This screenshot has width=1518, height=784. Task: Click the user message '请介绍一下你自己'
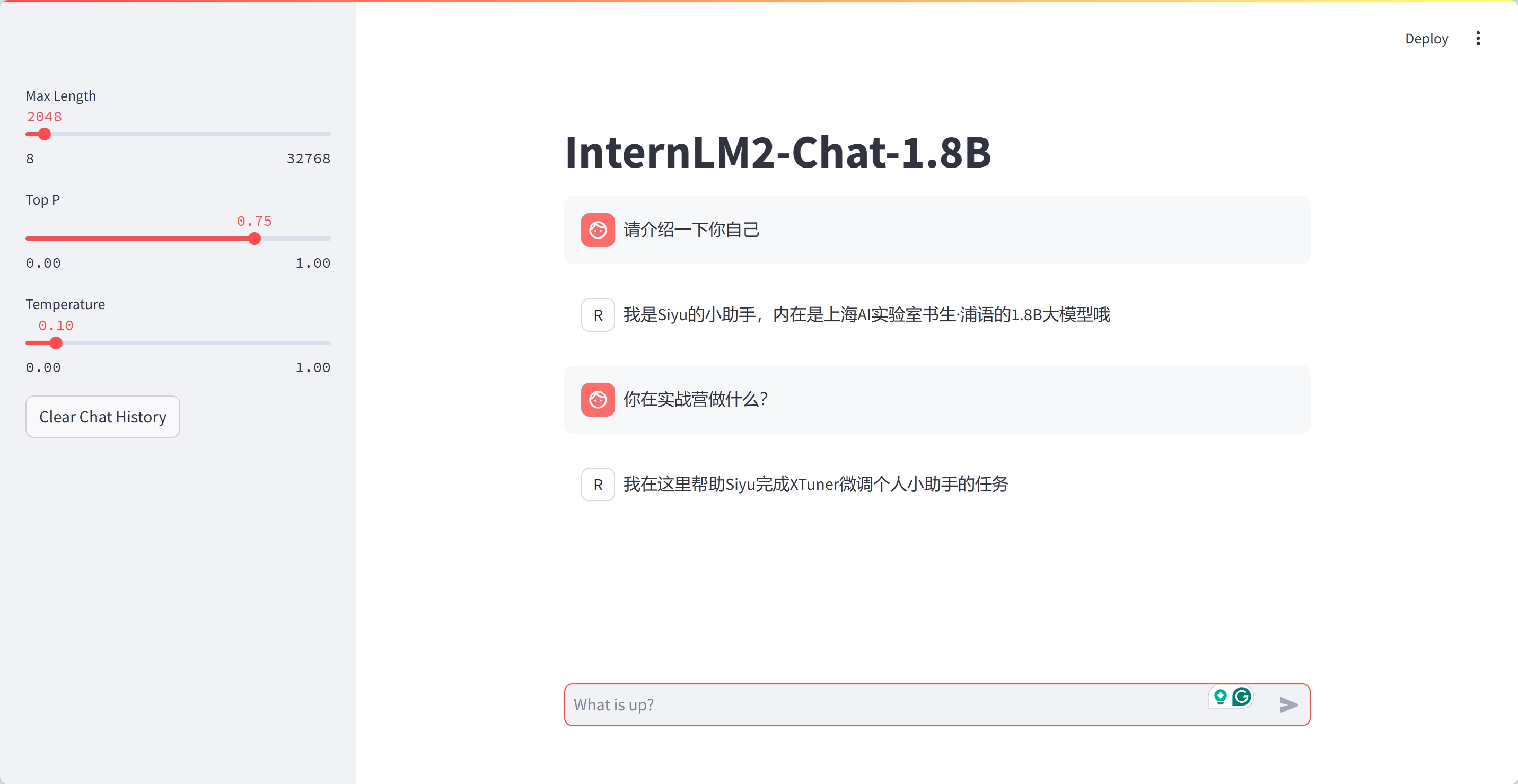[x=691, y=230]
